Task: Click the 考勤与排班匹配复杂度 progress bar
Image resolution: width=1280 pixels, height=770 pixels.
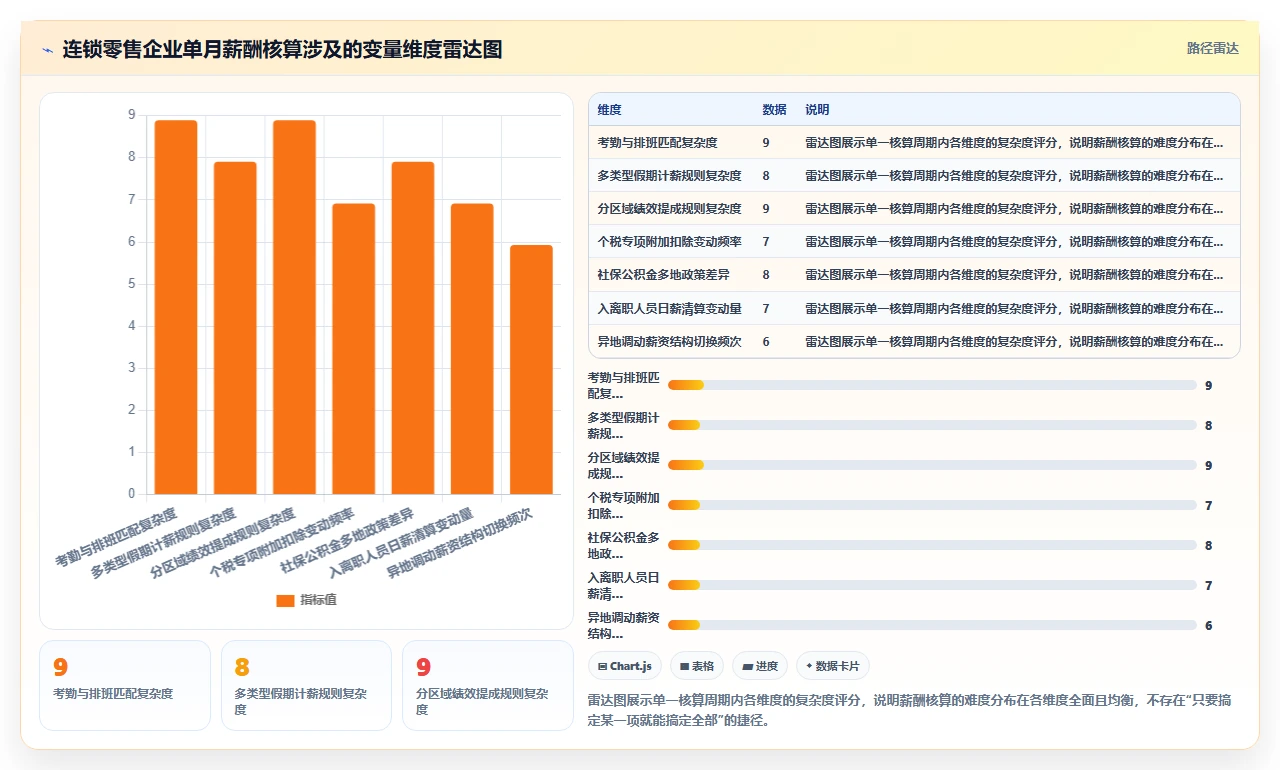Action: point(932,385)
